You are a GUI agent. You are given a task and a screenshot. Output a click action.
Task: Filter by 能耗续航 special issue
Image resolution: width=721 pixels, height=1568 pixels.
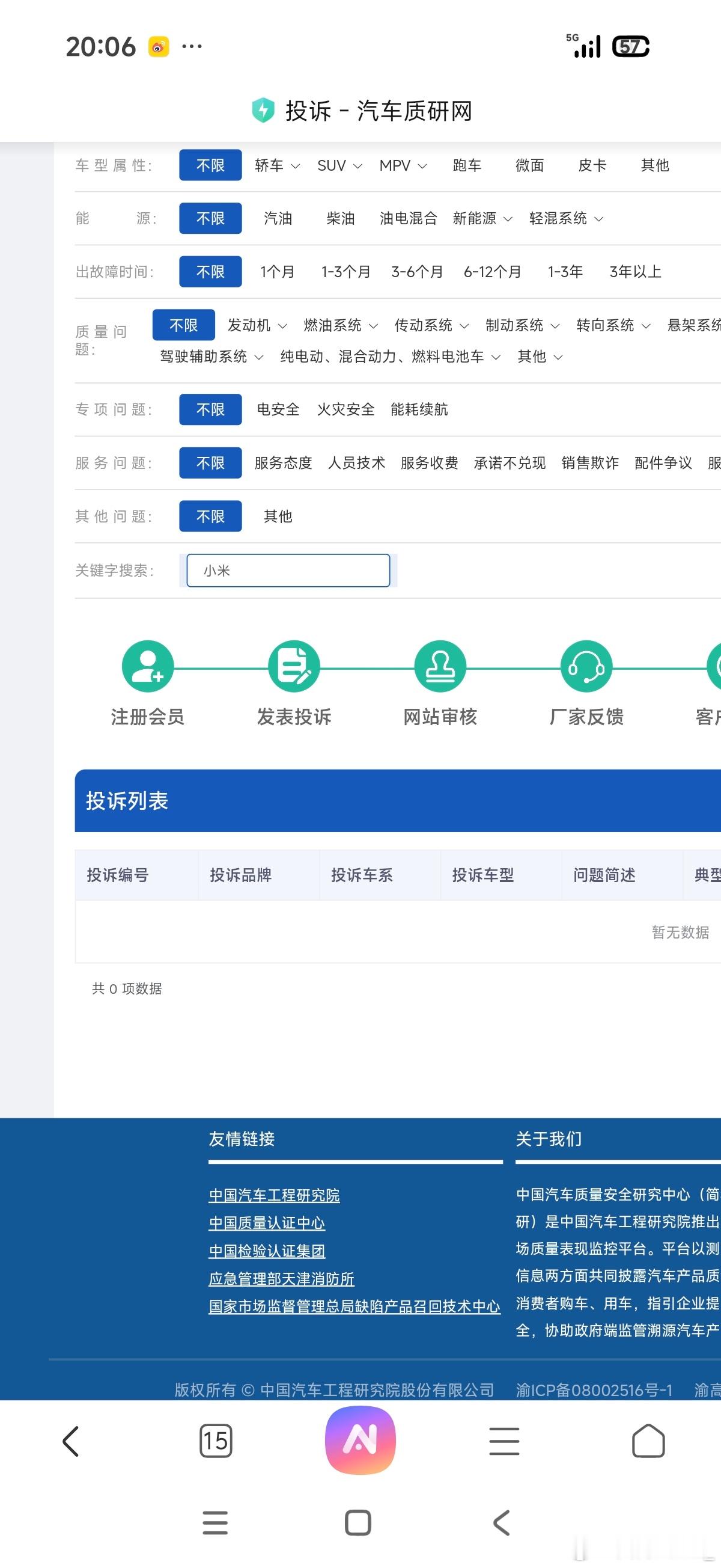pyautogui.click(x=419, y=409)
